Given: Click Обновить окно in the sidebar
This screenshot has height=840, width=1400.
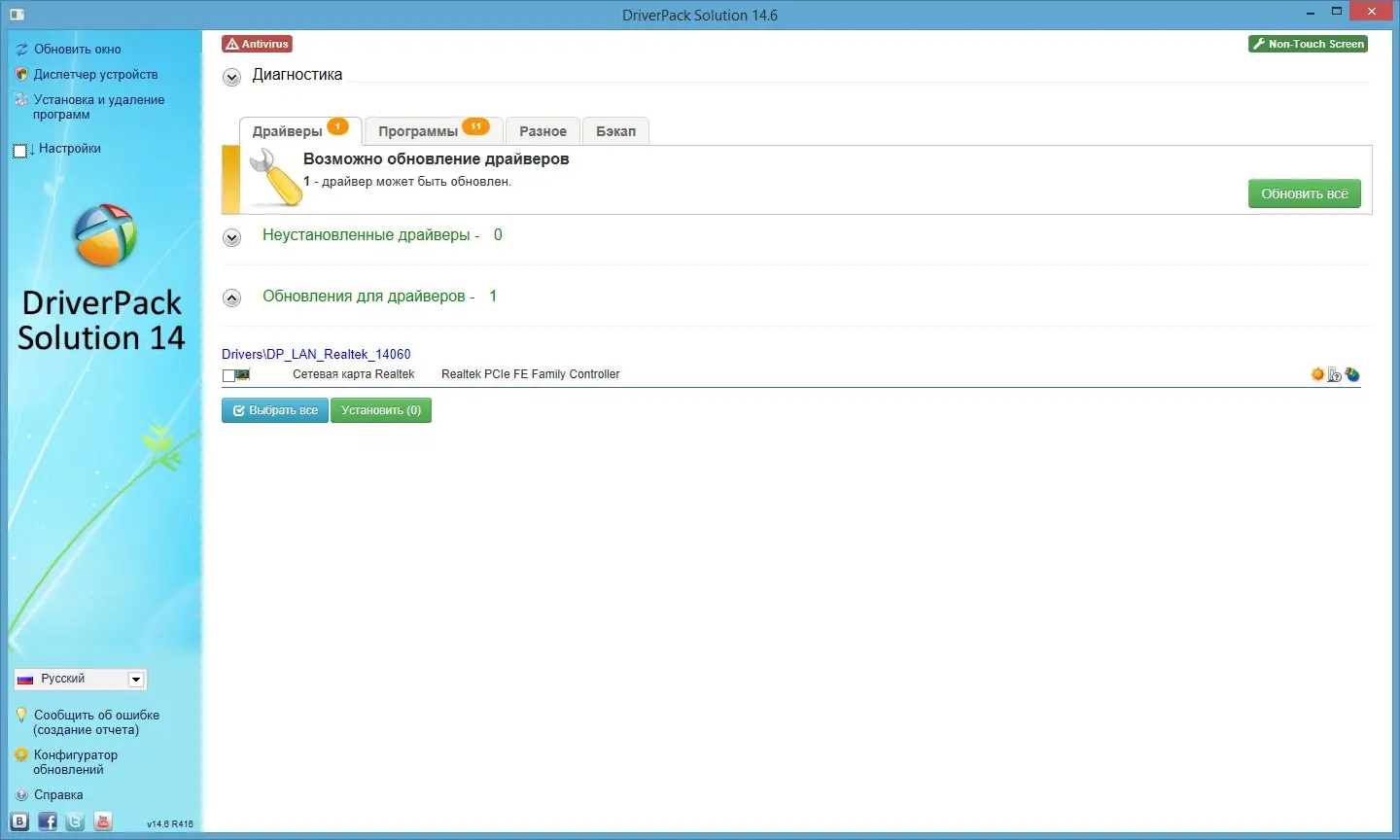Looking at the screenshot, I should point(76,49).
